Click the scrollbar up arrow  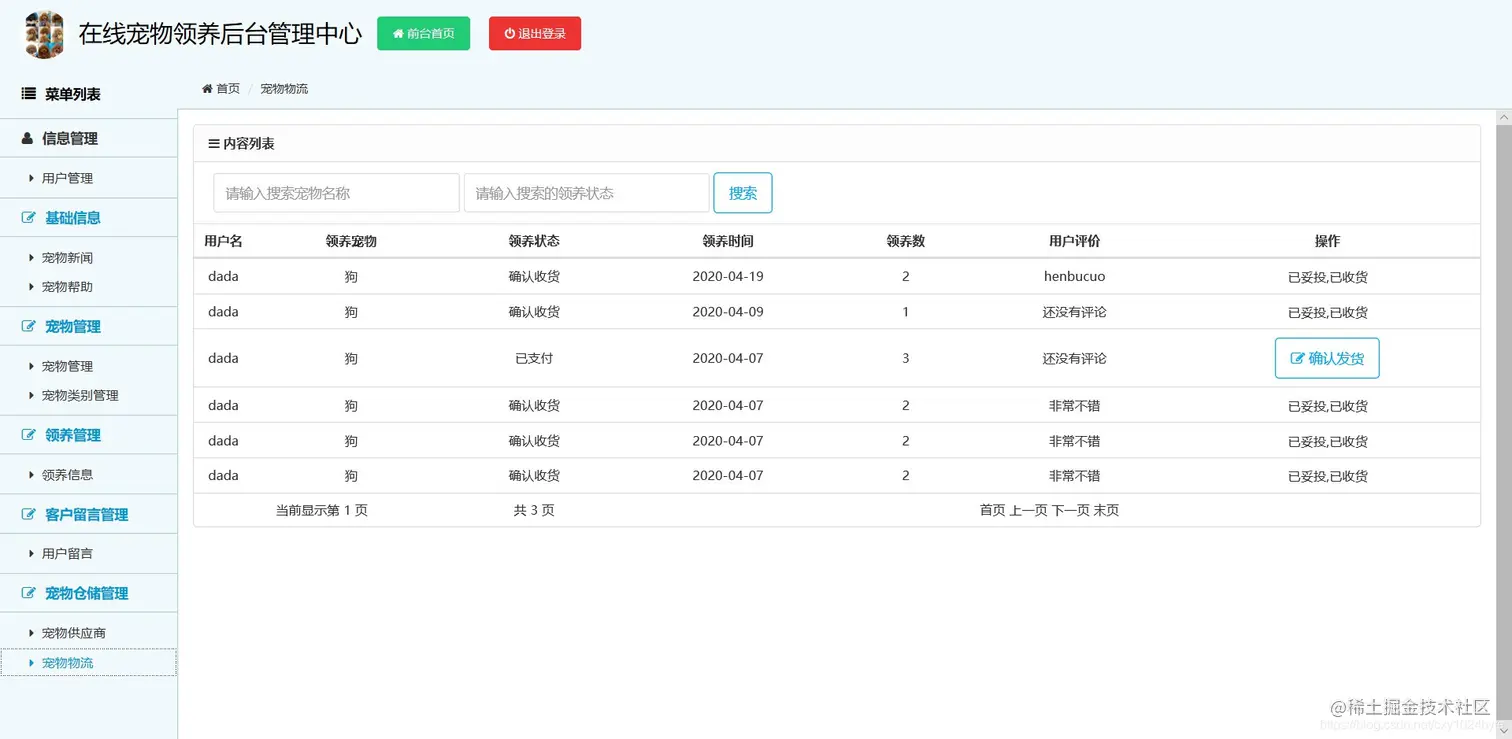[1504, 118]
